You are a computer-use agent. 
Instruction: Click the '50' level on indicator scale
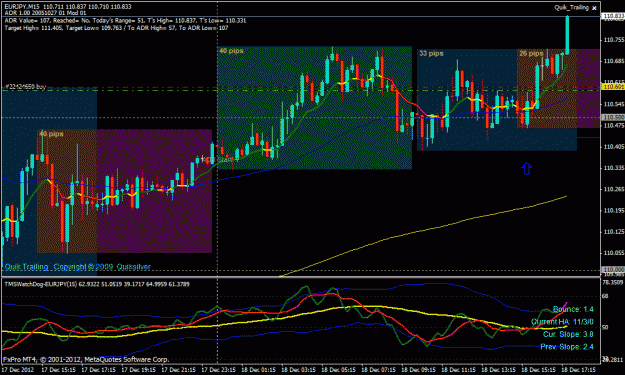(605, 327)
